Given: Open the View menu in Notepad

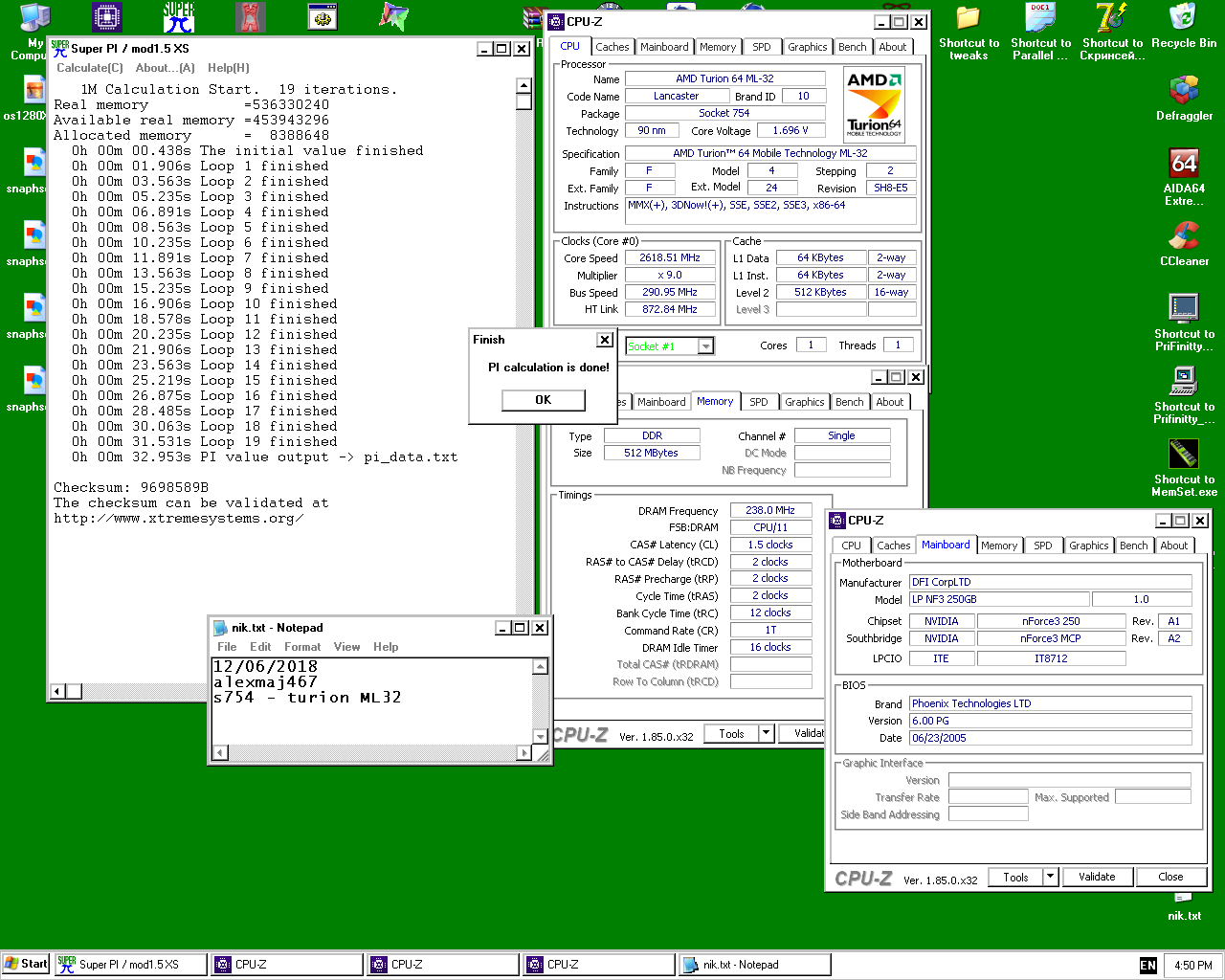Looking at the screenshot, I should pyautogui.click(x=346, y=647).
